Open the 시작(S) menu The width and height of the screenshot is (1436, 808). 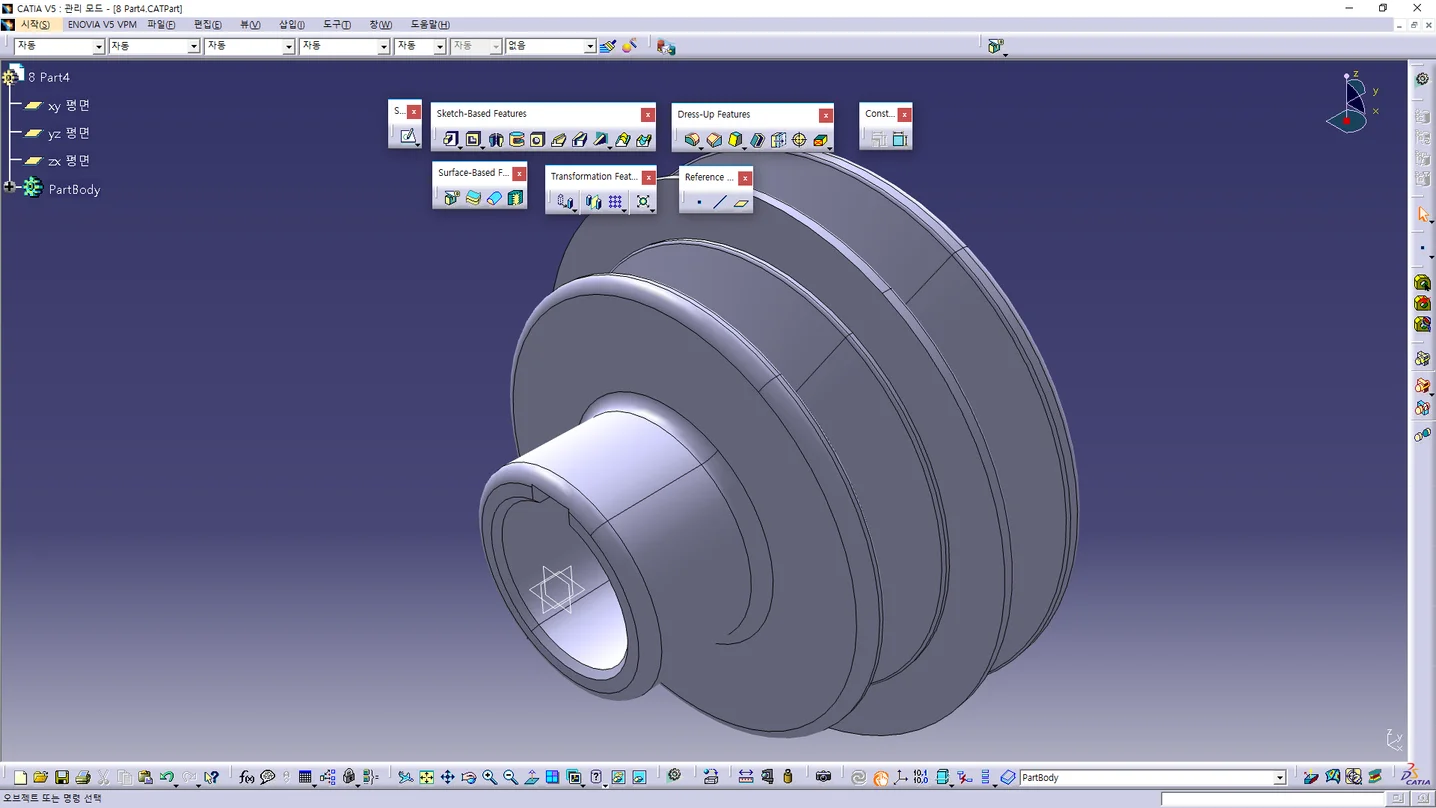[x=35, y=24]
